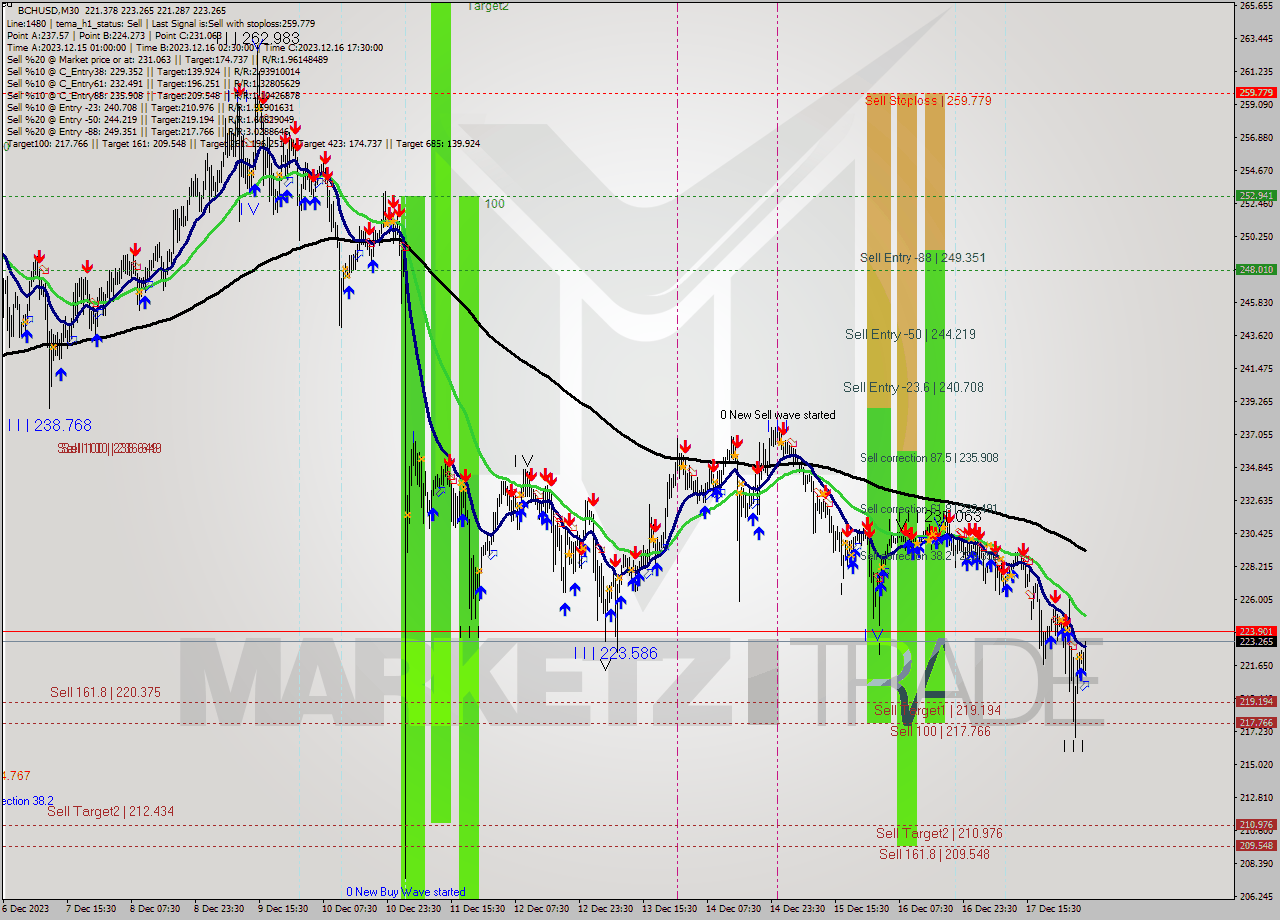Screen dimensions: 1280x920
Task: Click the 'Sell Target2 | 212.434' label
Action: (x=110, y=812)
